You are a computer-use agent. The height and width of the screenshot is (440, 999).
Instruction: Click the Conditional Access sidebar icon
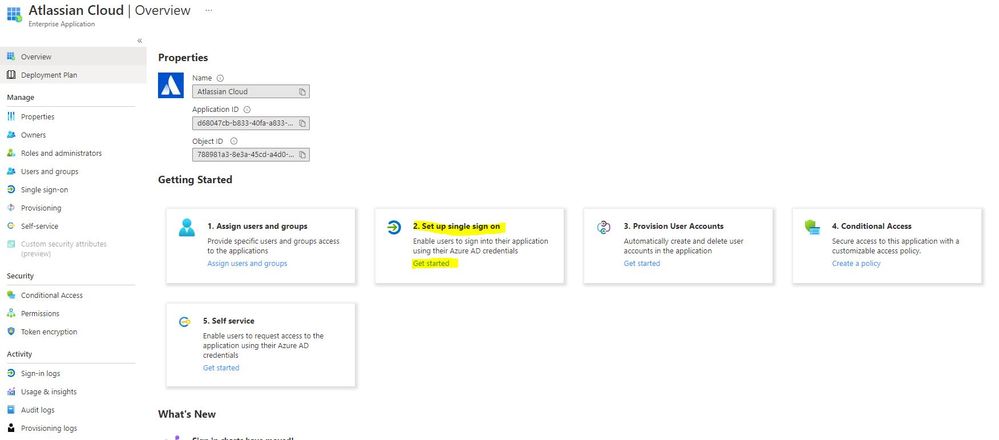10,295
